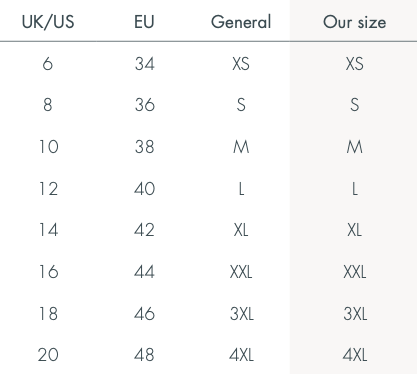Click EU size 38

coord(145,147)
